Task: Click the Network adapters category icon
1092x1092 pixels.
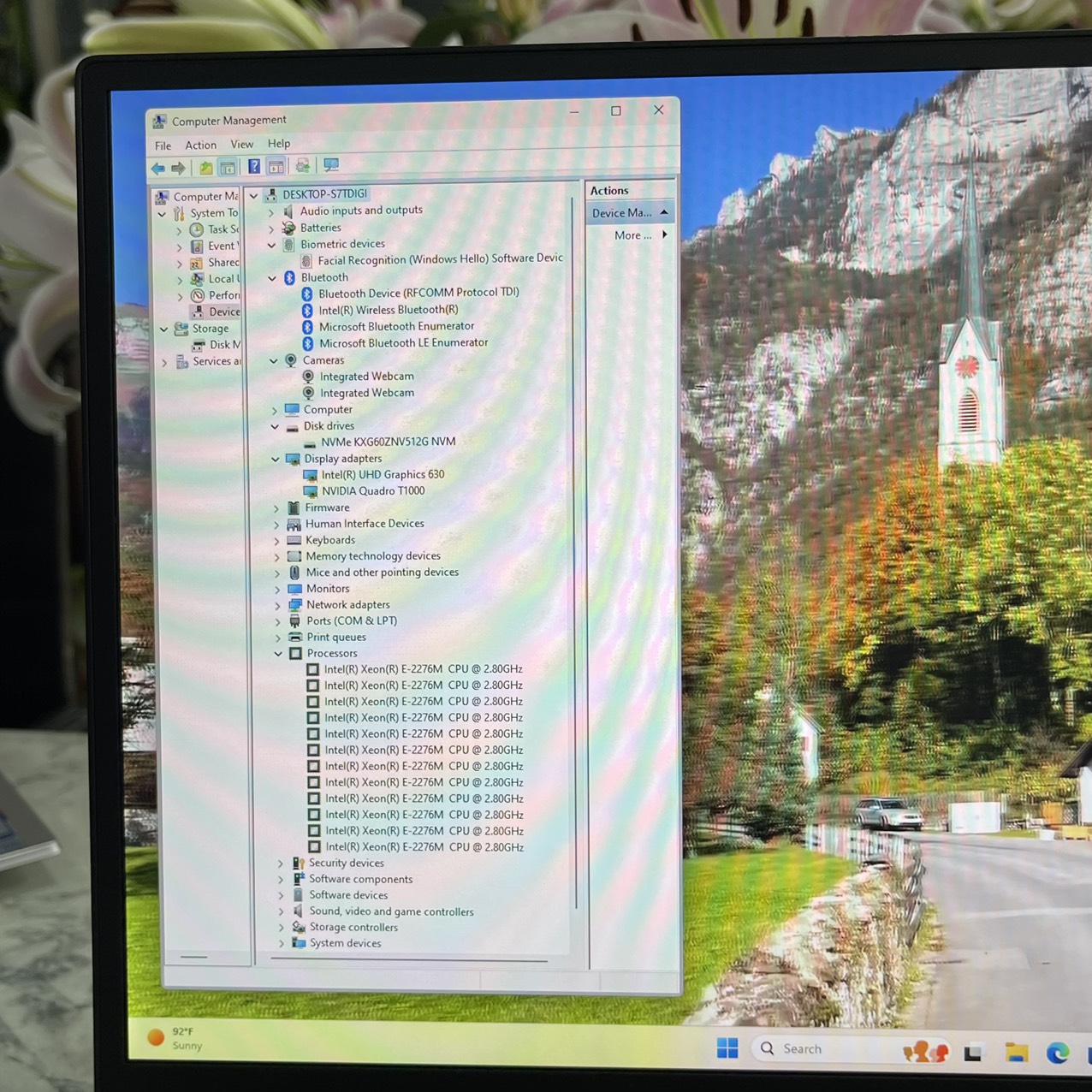Action: 295,605
